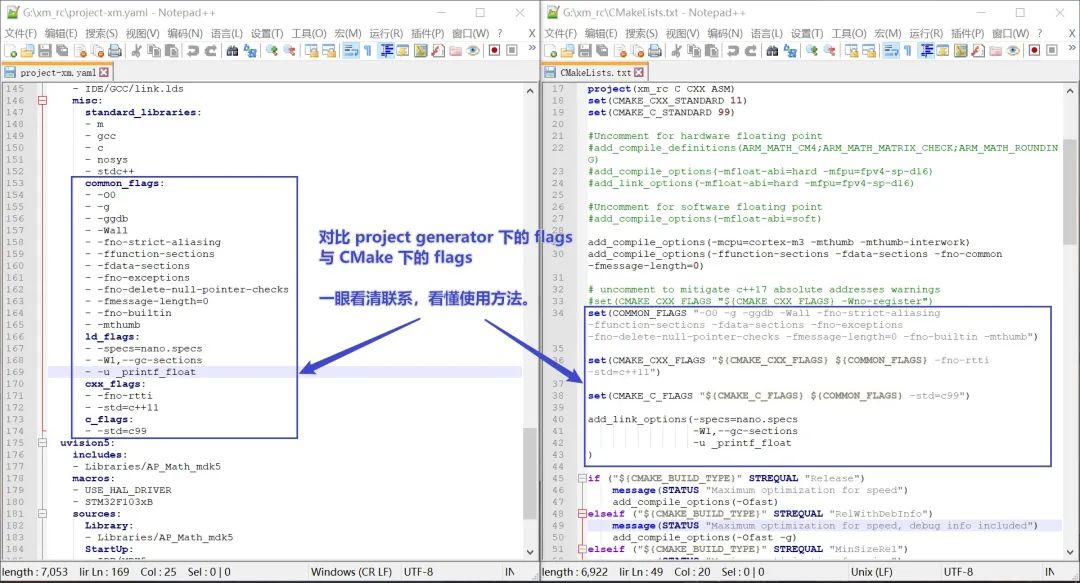This screenshot has width=1080, height=583.
Task: Stop macro recording in CMakeLists.txt window toolbar
Action: click(1052, 50)
